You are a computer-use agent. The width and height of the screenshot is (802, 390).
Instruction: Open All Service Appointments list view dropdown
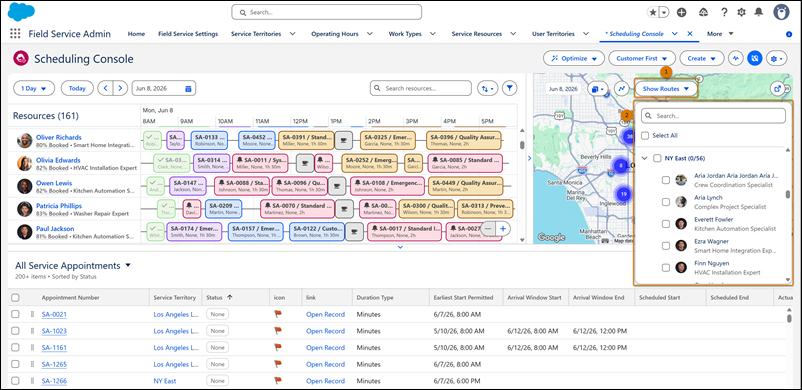pyautogui.click(x=128, y=266)
